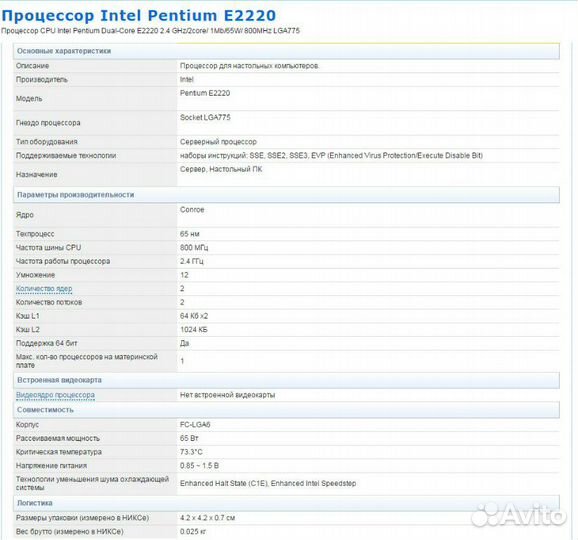The width and height of the screenshot is (578, 540).
Task: Open the Видеоядро процессора link
Action: (x=55, y=395)
